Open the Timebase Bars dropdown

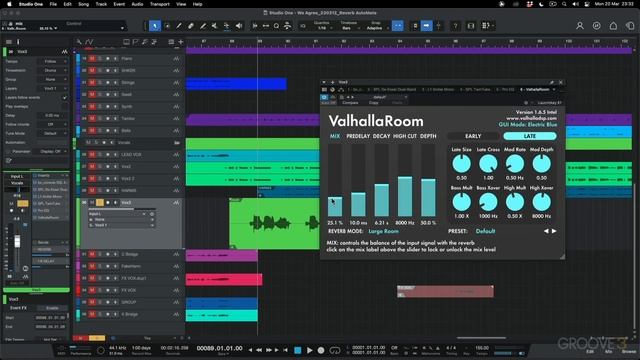[348, 28]
